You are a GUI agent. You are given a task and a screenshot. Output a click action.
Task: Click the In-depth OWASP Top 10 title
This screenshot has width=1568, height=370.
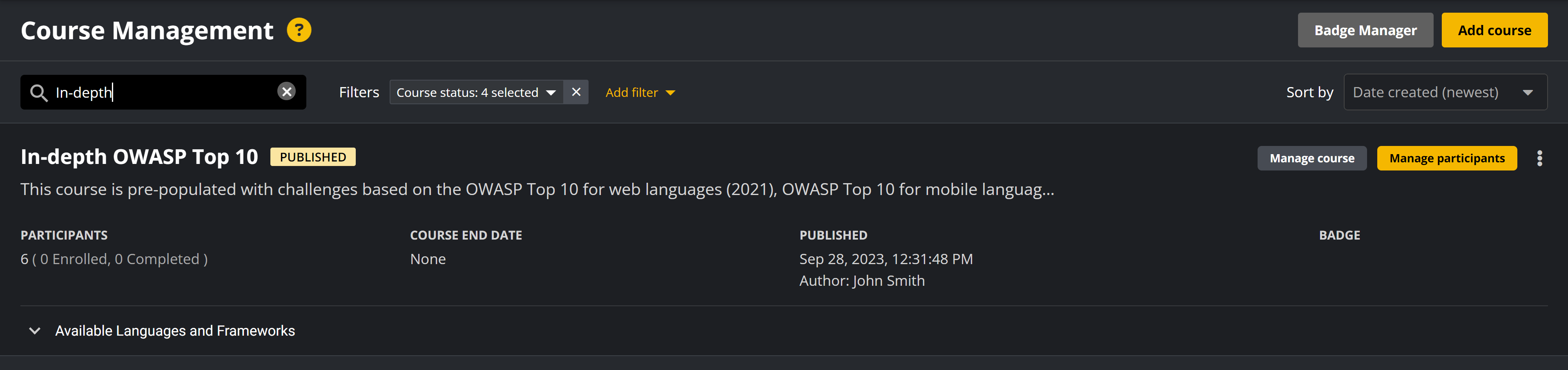[x=139, y=157]
